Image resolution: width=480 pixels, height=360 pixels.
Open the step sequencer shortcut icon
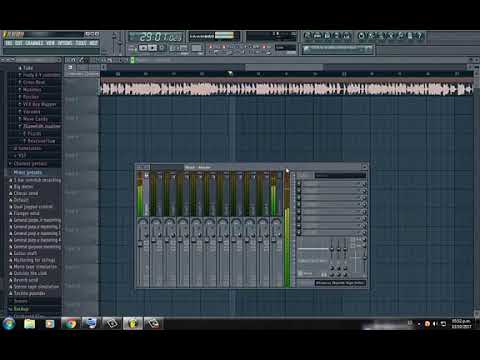(x=317, y=36)
